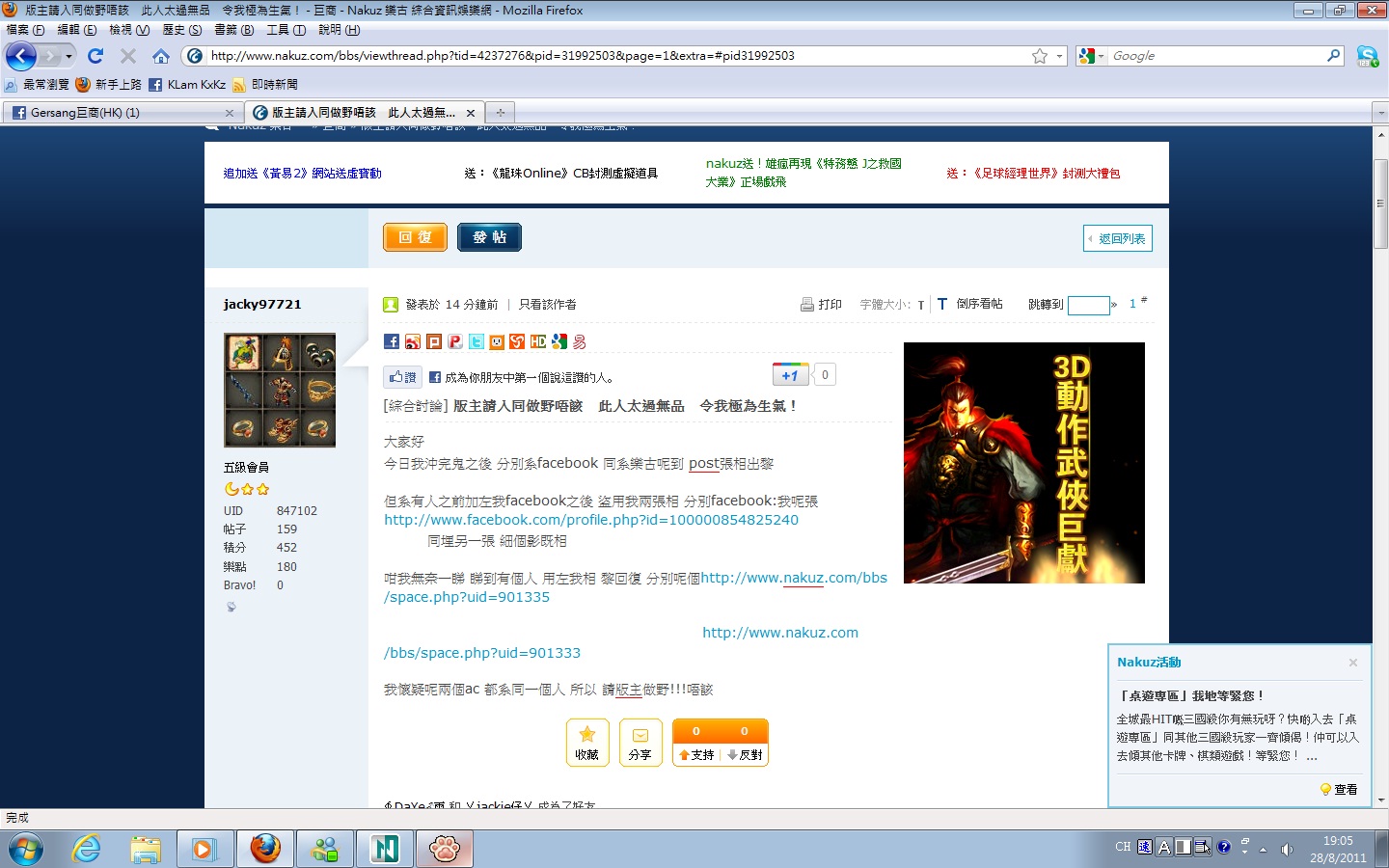
Task: Share the post via the Twitter icon
Action: coord(477,341)
